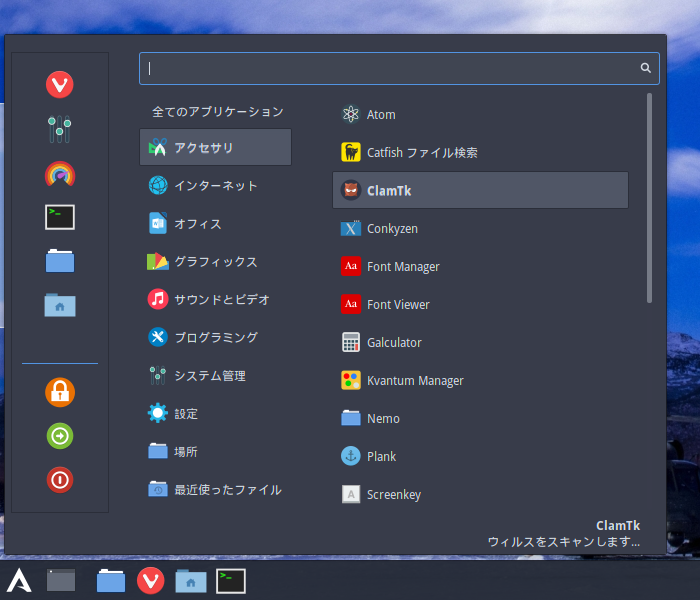Launch Vivaldi from the favorites sidebar

[x=59, y=84]
